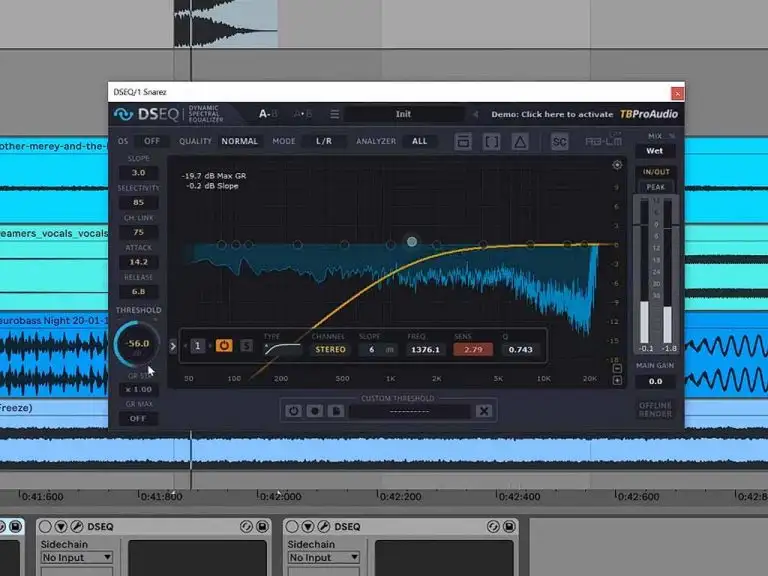Screen dimensions: 768x576
Task: Toggle the band solo S button
Action: coord(246,346)
